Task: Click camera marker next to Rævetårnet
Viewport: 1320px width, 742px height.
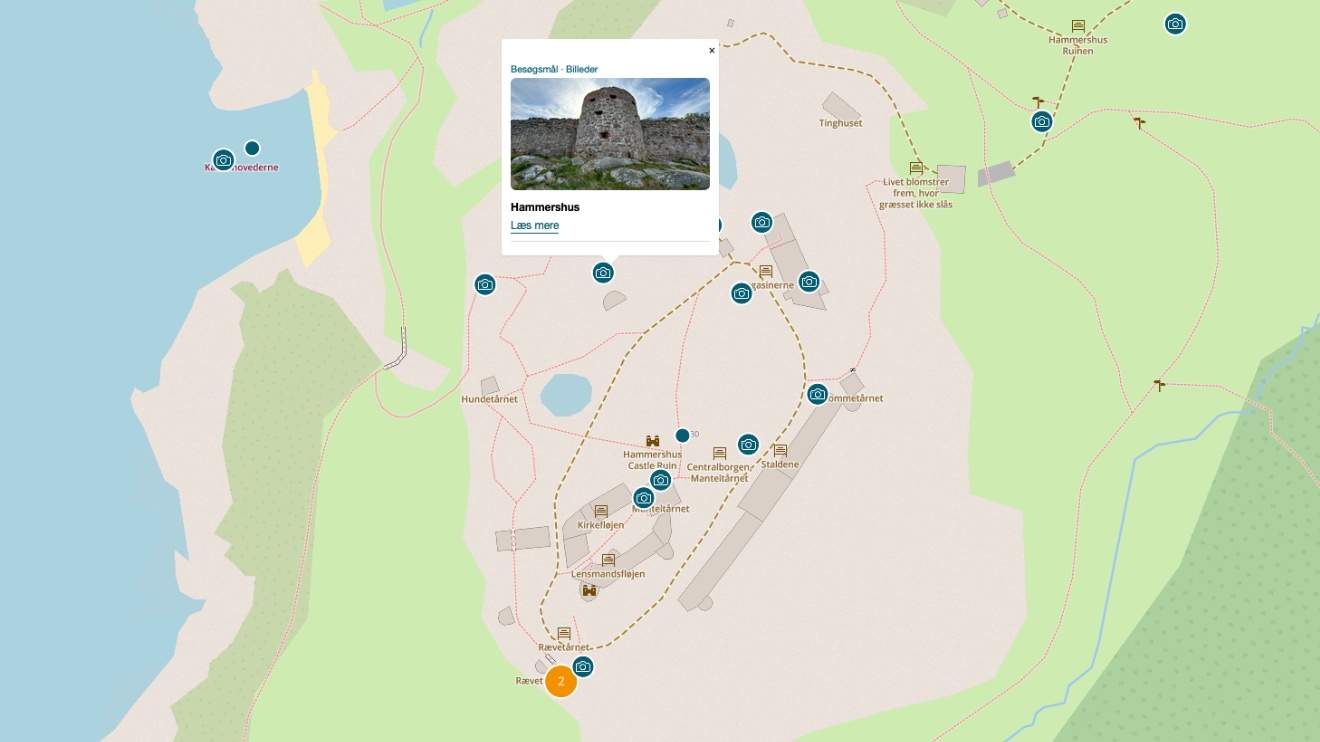Action: [x=583, y=666]
